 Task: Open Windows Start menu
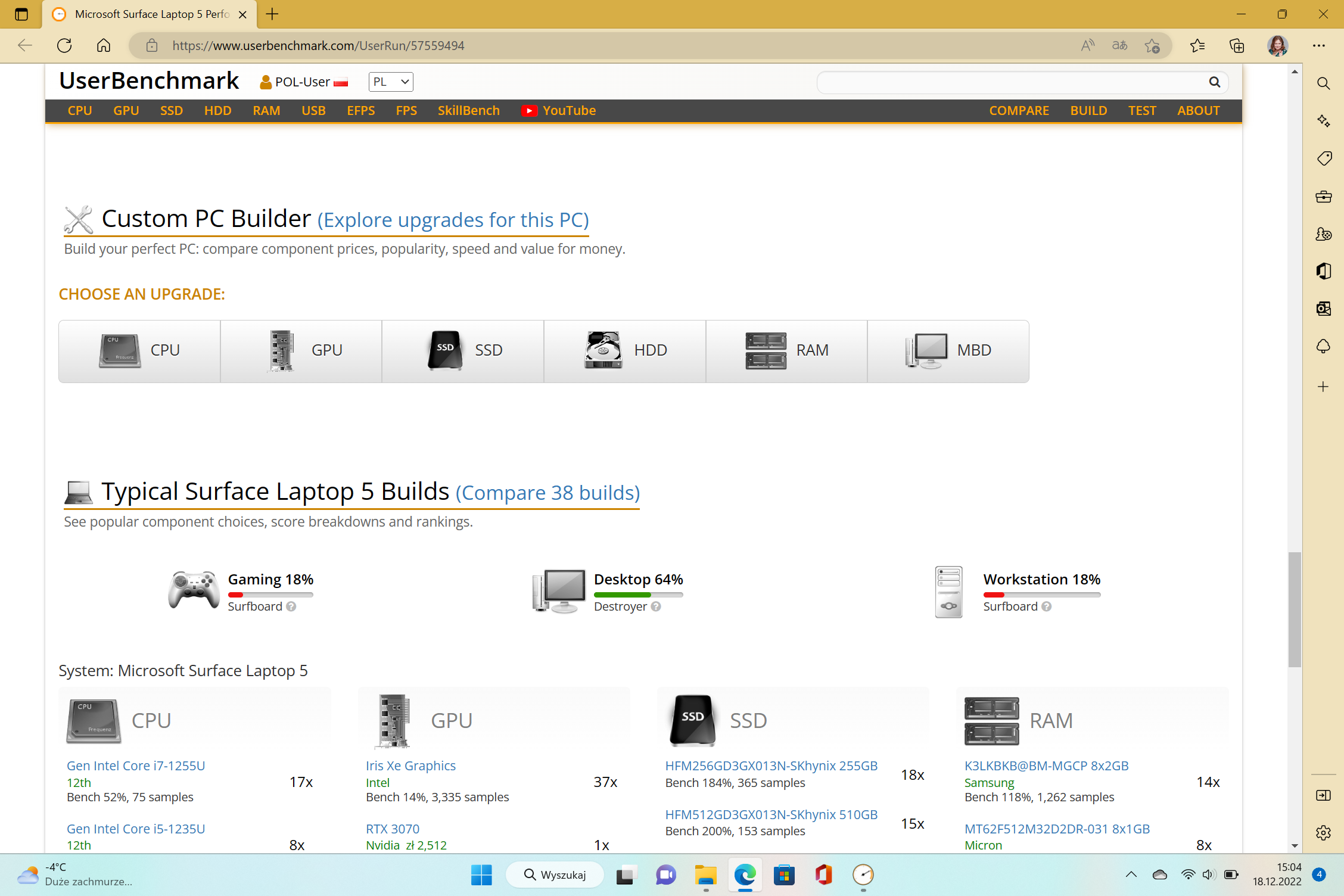tap(481, 875)
